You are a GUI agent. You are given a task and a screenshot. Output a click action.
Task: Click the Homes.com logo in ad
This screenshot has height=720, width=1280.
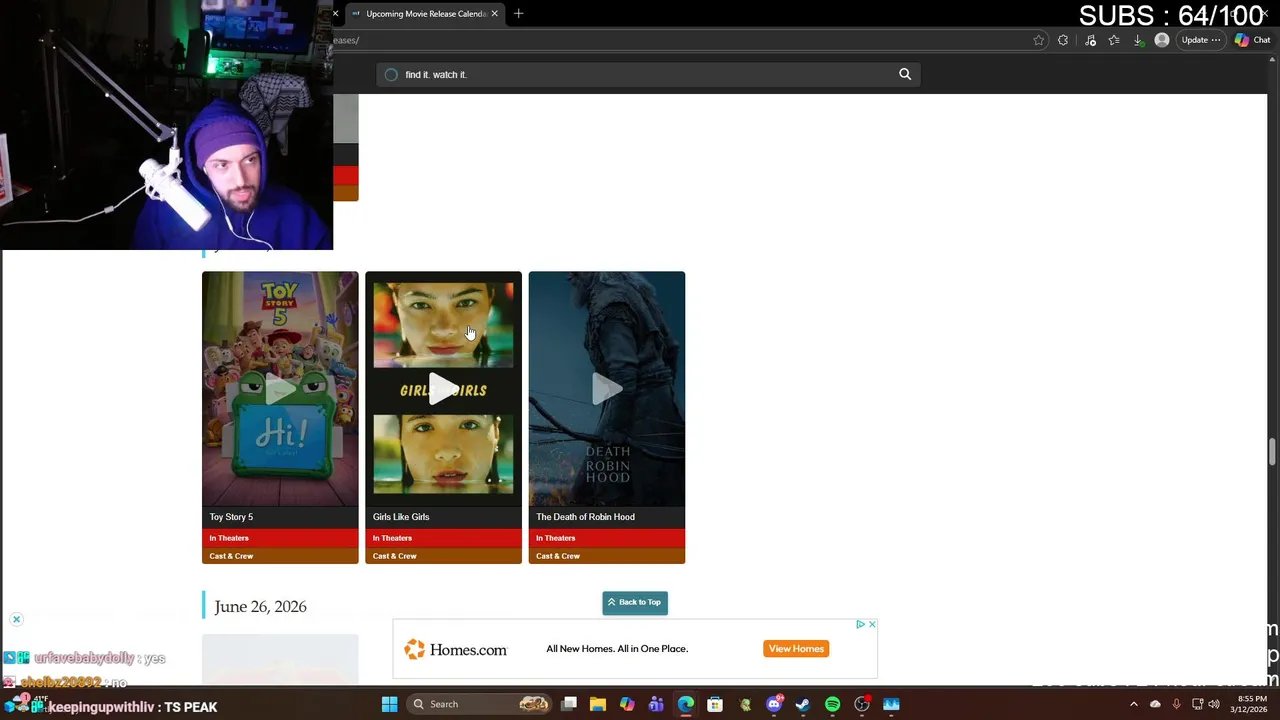(456, 650)
